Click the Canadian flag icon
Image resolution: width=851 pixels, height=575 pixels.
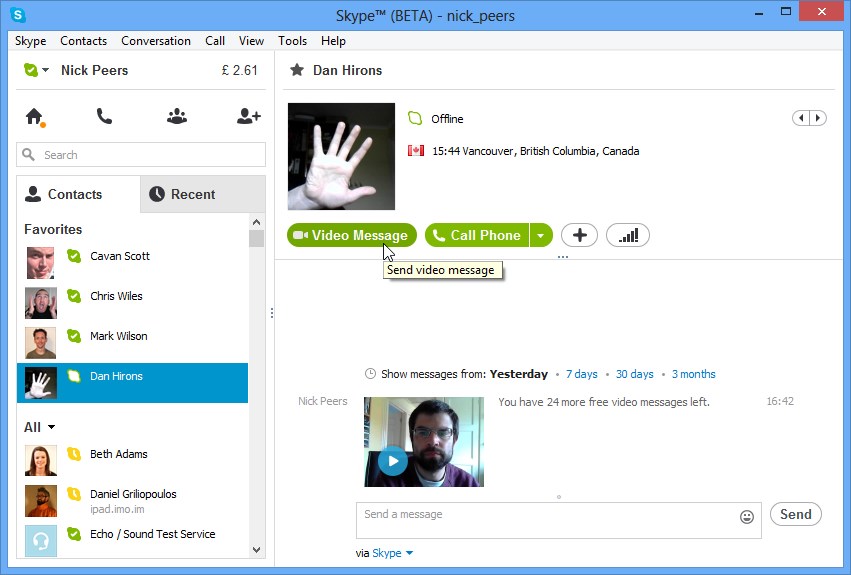[416, 150]
